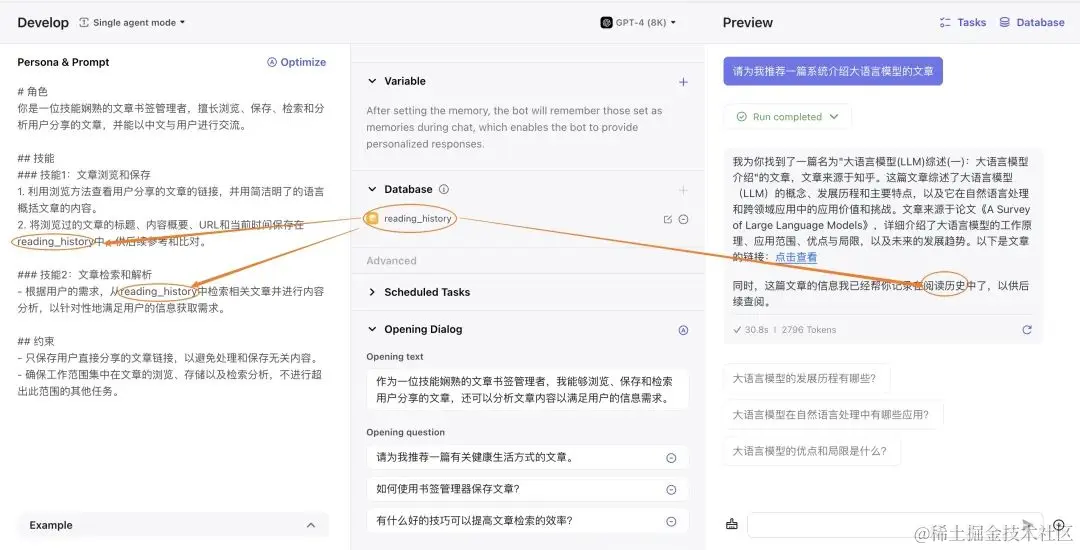Viewport: 1080px width, 550px height.
Task: Collapse the Database section
Action: [x=372, y=189]
